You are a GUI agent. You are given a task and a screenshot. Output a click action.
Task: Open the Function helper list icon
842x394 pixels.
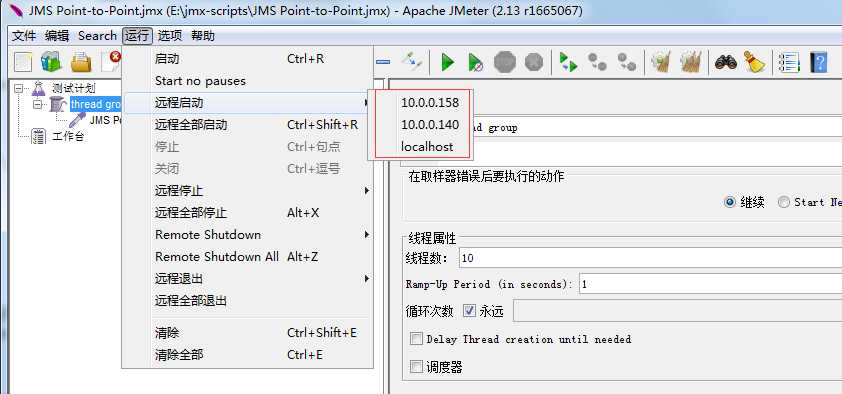pos(789,62)
